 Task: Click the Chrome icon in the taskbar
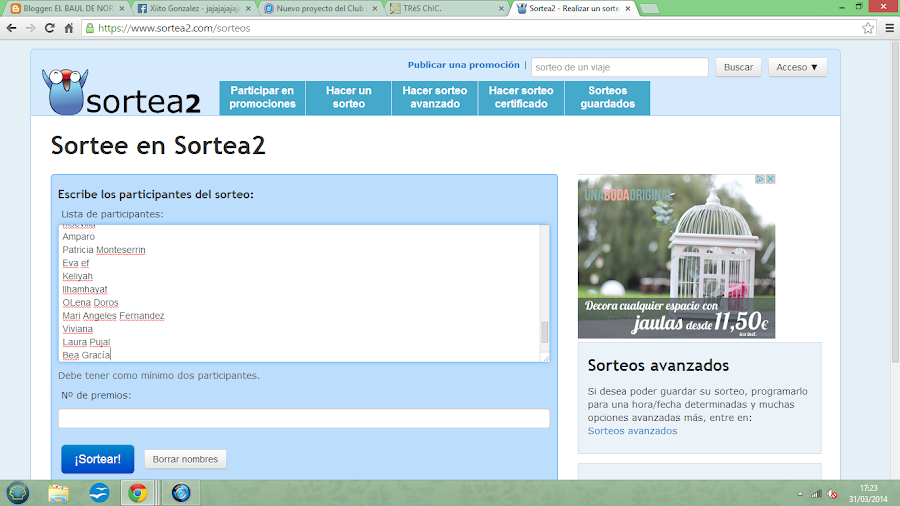(137, 493)
